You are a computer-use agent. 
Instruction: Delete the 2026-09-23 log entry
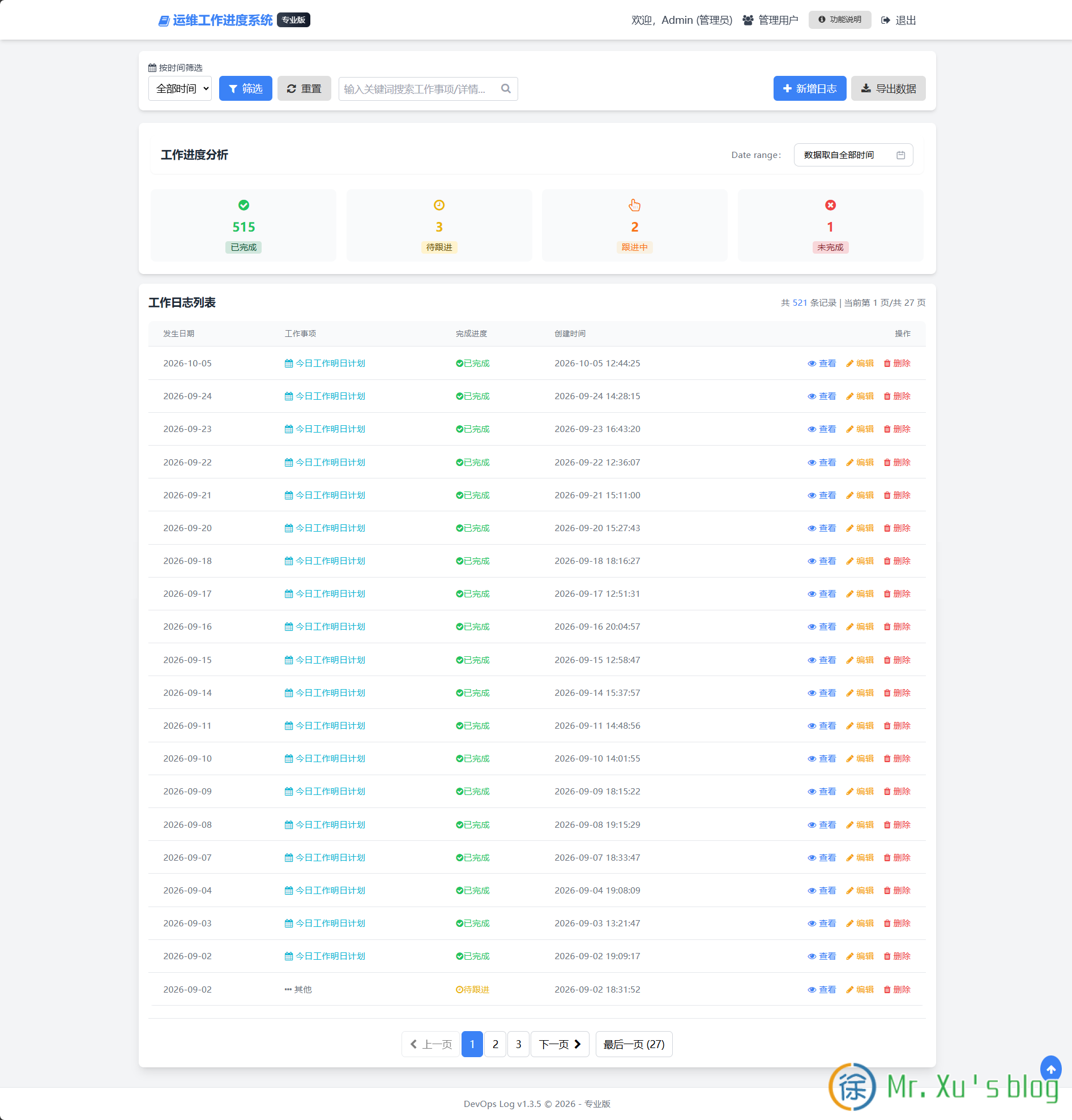(896, 429)
